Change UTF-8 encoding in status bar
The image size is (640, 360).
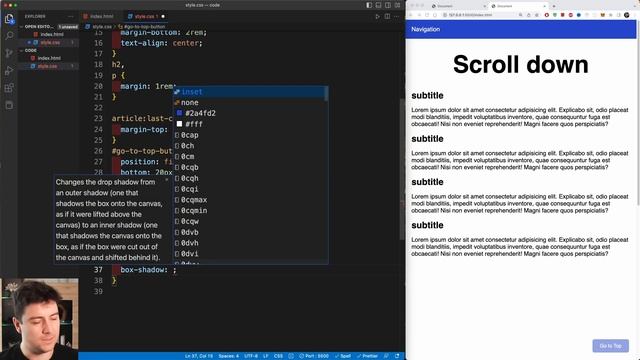pos(251,356)
